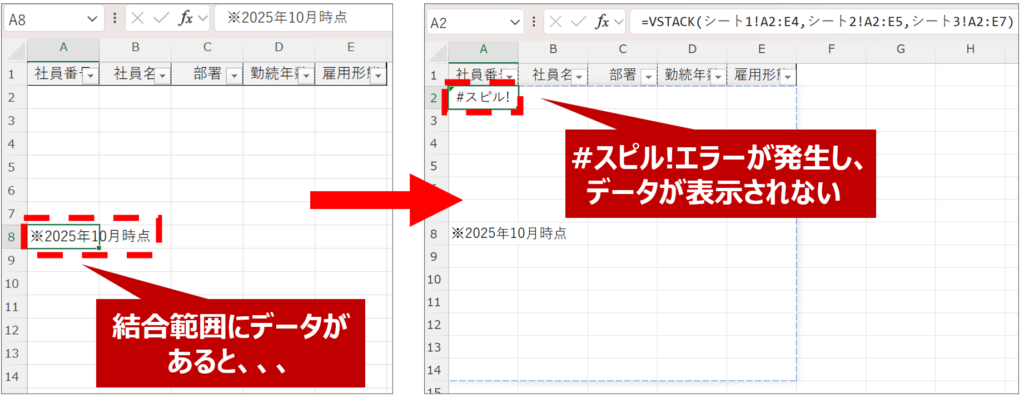Select row 8 header in left sheet
Image resolution: width=1024 pixels, height=398 pixels.
[x=14, y=237]
